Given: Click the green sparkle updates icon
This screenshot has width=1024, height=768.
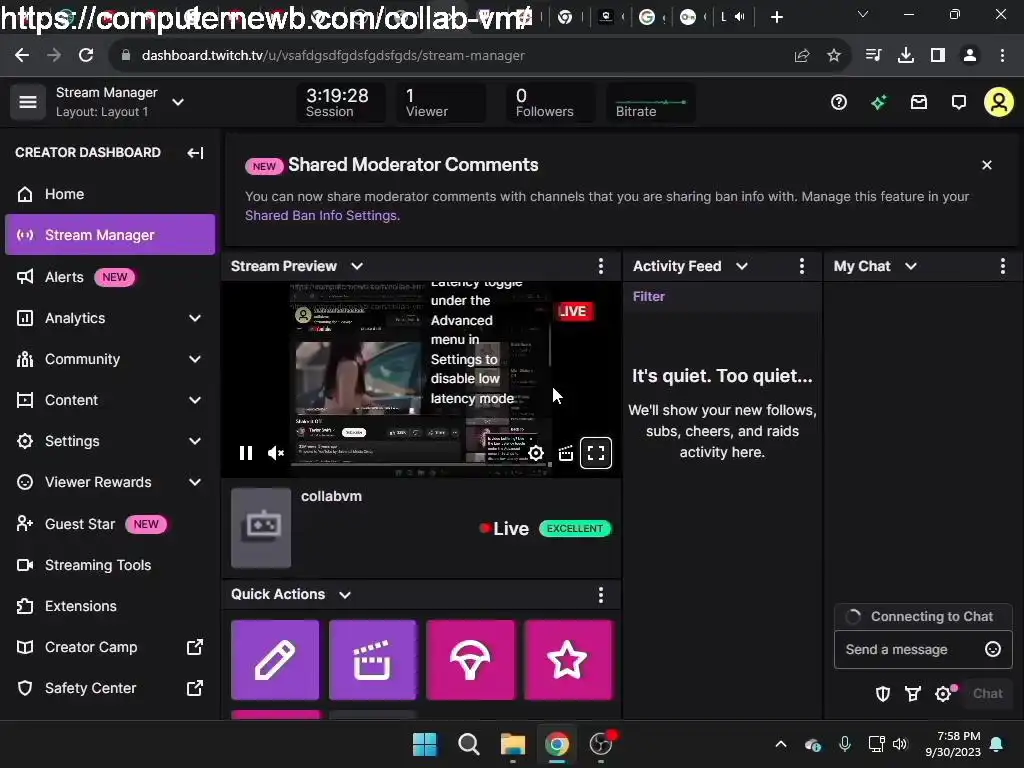Looking at the screenshot, I should pyautogui.click(x=878, y=102).
